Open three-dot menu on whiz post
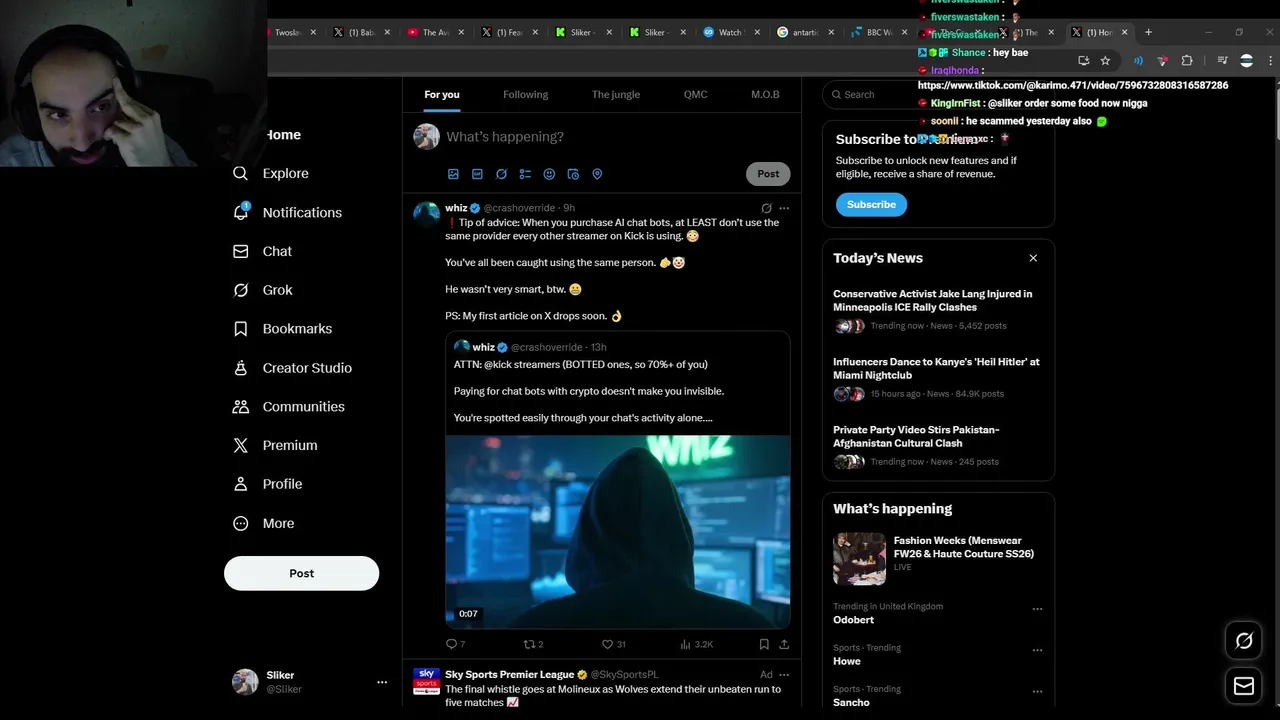This screenshot has width=1280, height=720. click(784, 208)
